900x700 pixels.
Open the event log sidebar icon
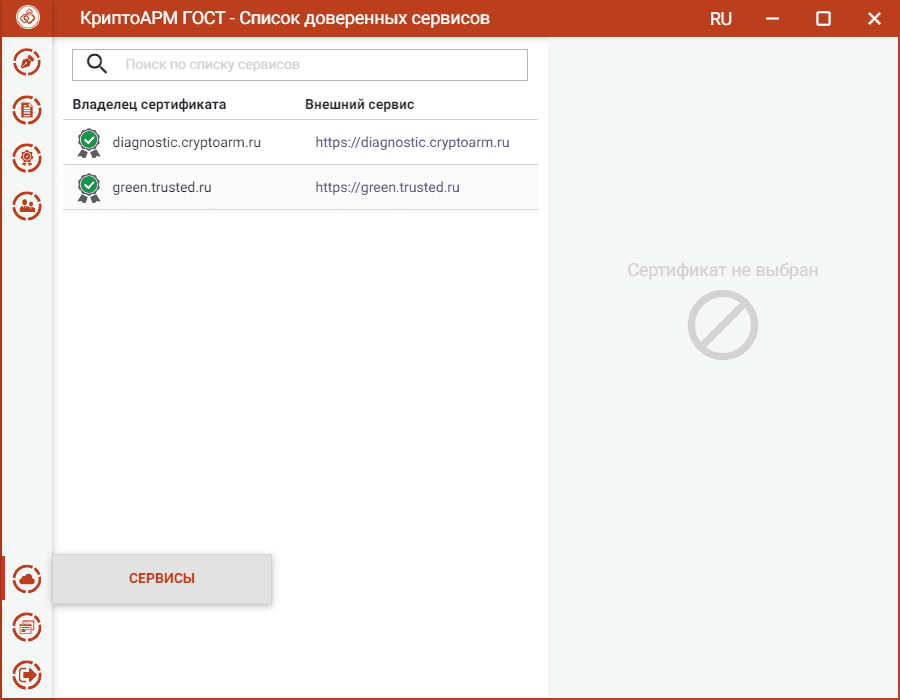coord(27,627)
